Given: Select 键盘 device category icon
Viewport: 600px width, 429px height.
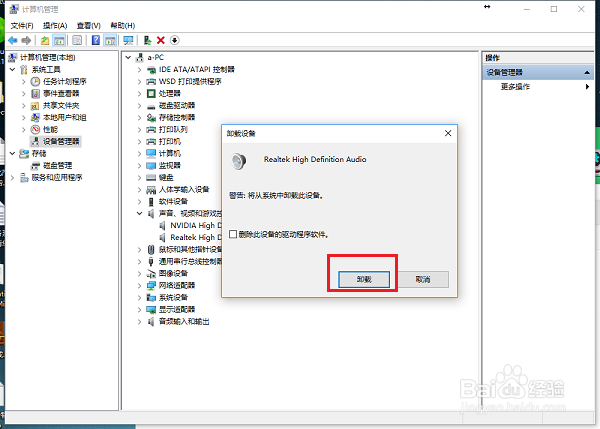Looking at the screenshot, I should [x=151, y=178].
